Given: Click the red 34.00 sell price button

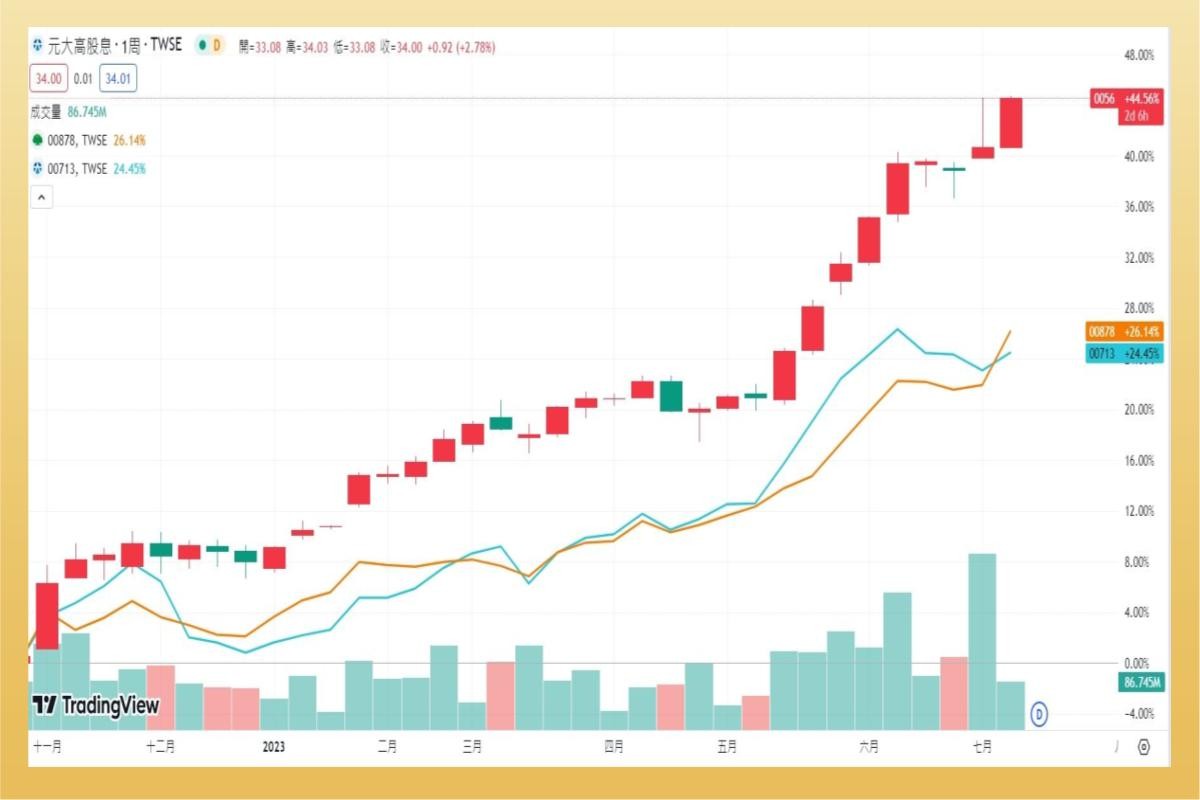Looking at the screenshot, I should [x=48, y=77].
